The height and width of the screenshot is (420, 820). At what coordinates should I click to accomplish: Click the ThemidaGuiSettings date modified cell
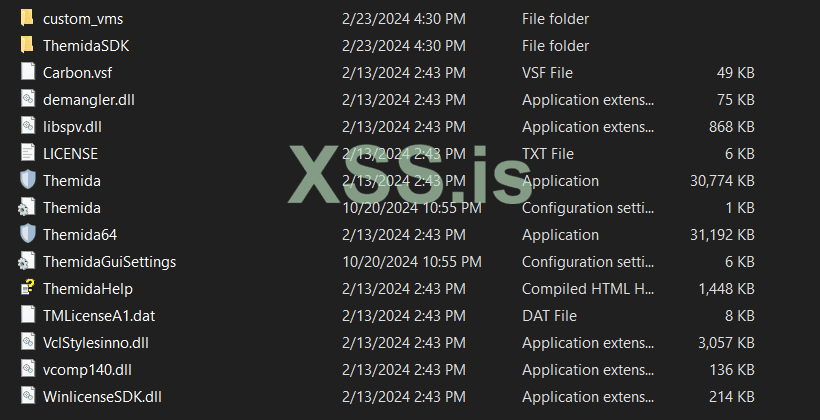pos(412,262)
